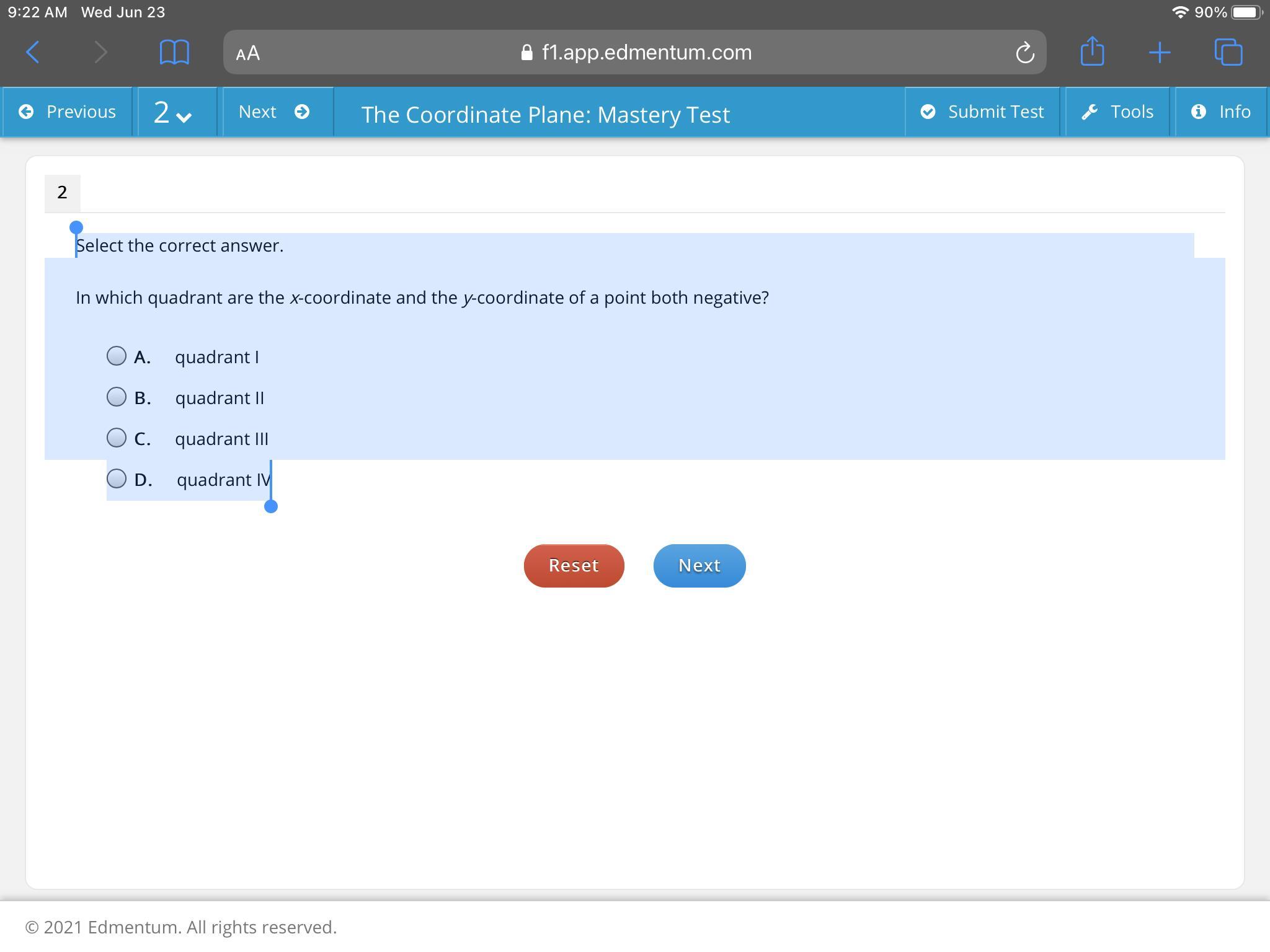Screen dimensions: 1270x952
Task: Select answer A quadrant I
Action: pyautogui.click(x=117, y=356)
